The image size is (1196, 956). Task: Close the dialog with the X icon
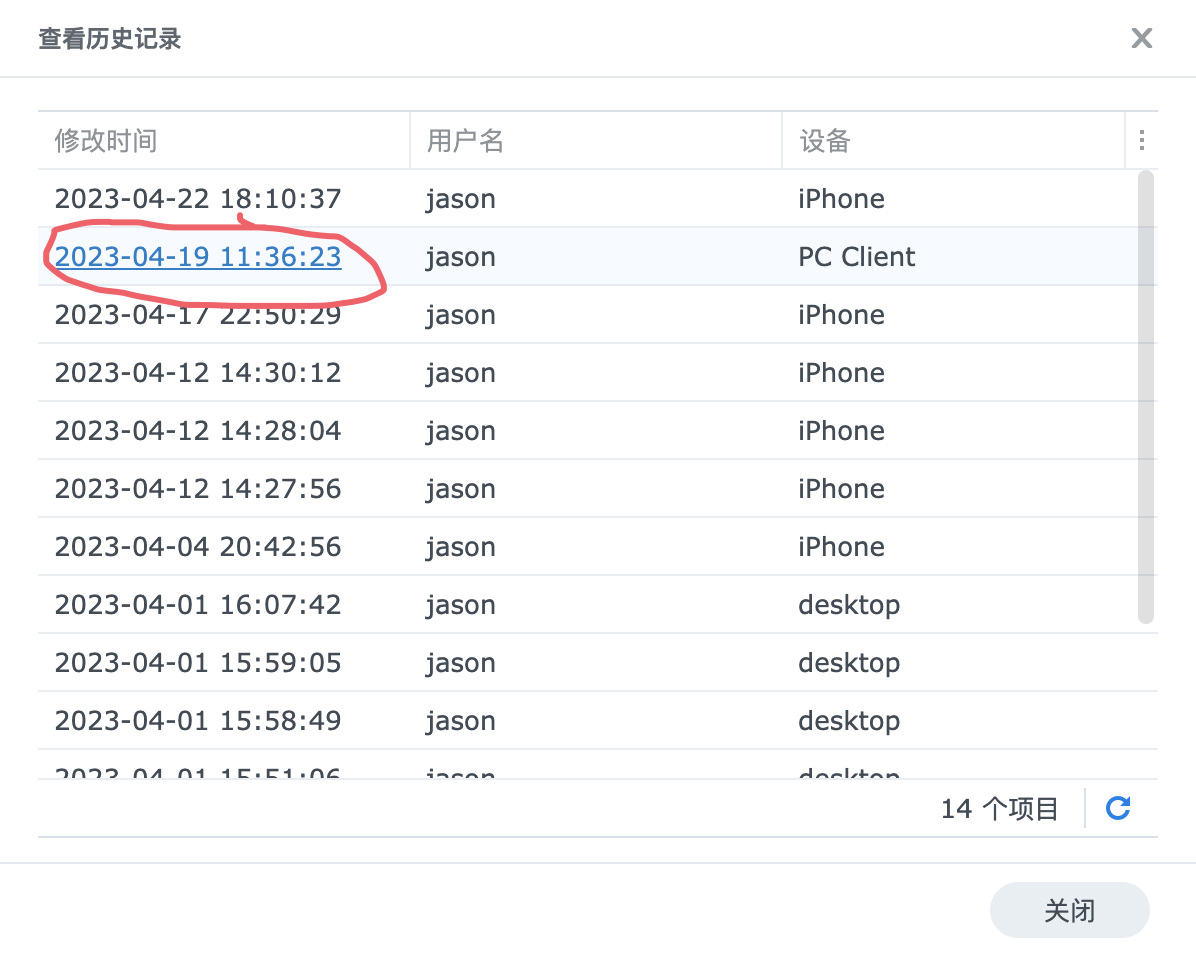coord(1141,38)
